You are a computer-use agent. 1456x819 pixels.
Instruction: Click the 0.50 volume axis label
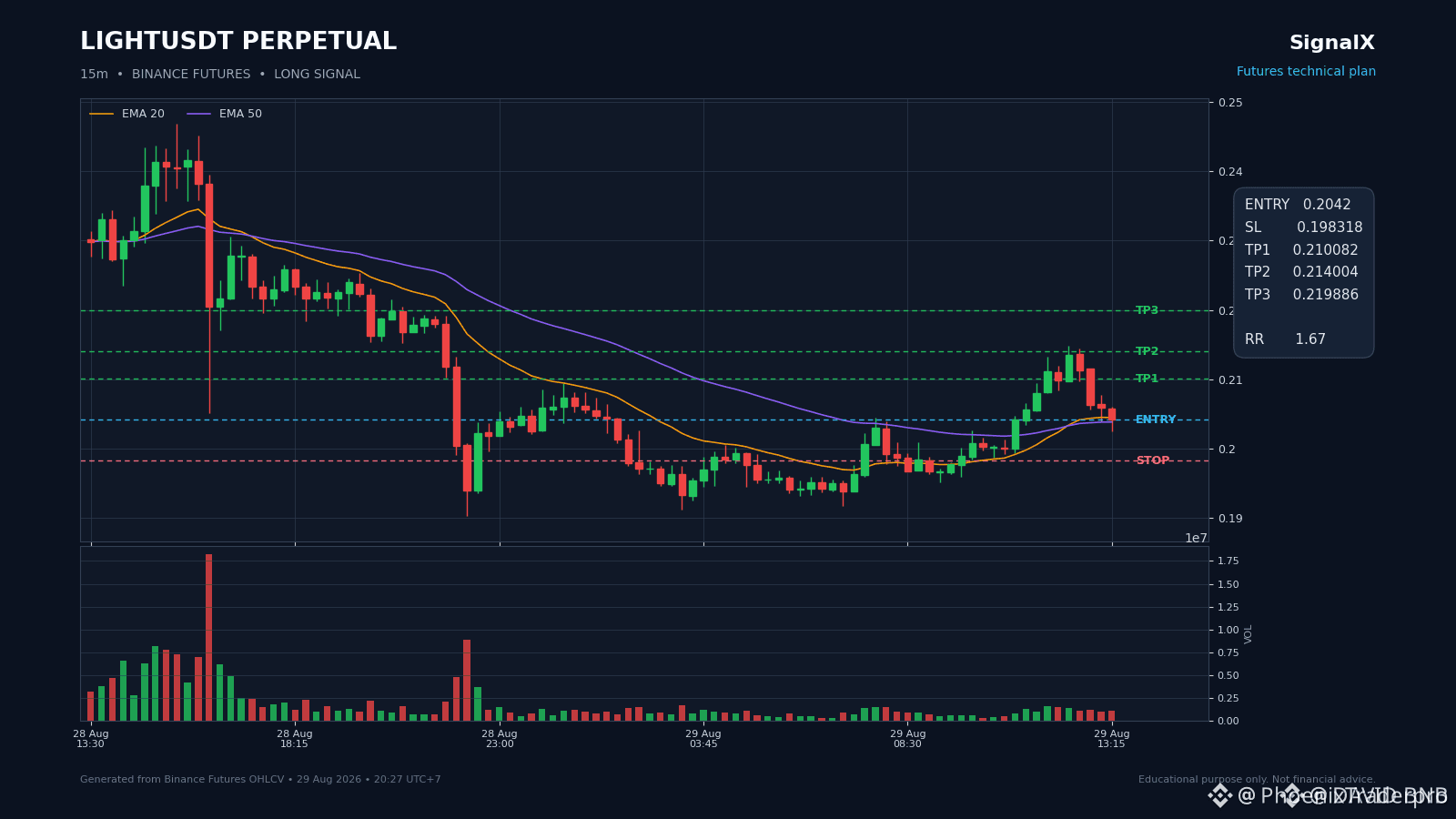tap(1228, 675)
